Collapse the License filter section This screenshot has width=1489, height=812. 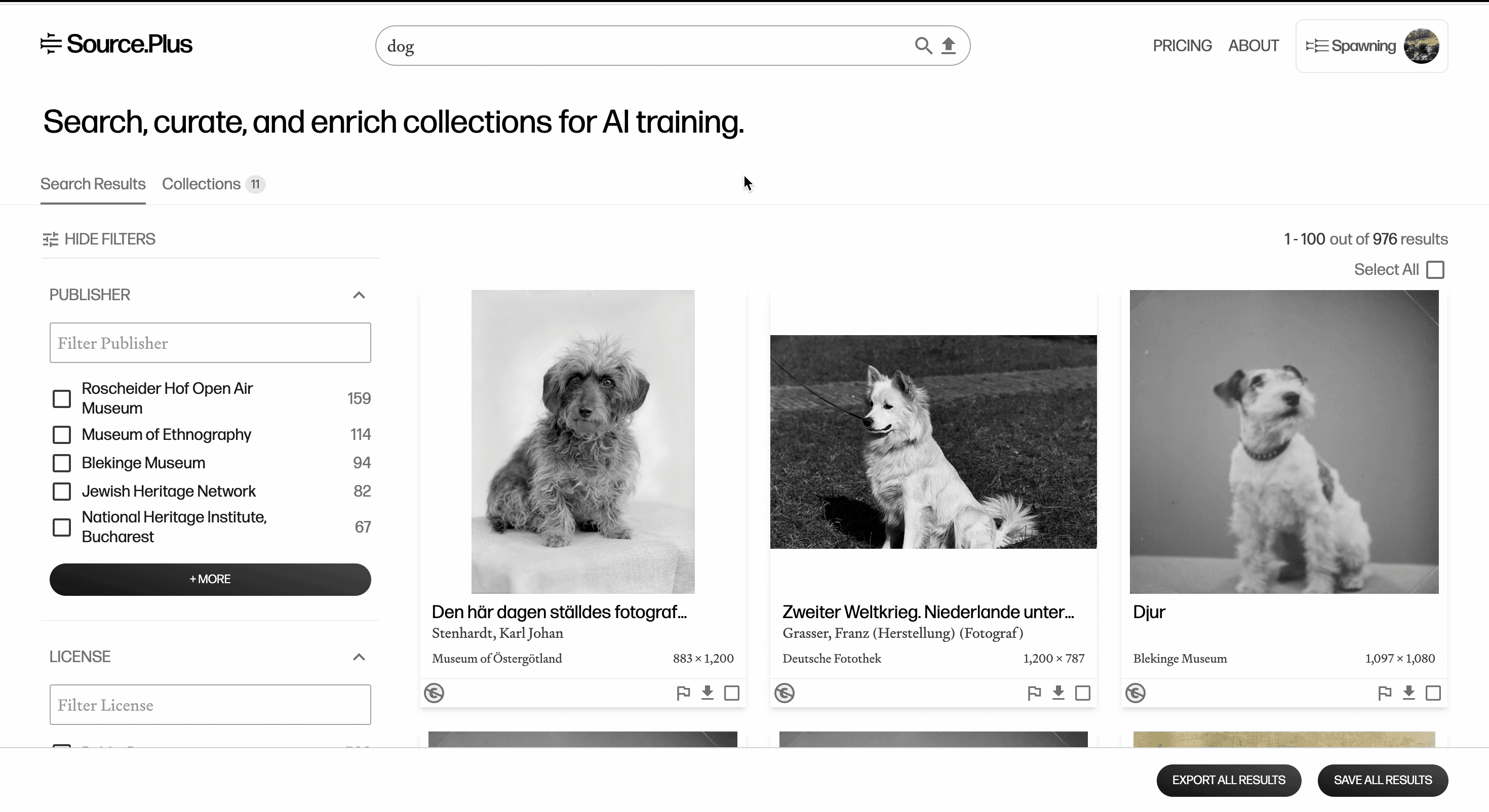[359, 658]
